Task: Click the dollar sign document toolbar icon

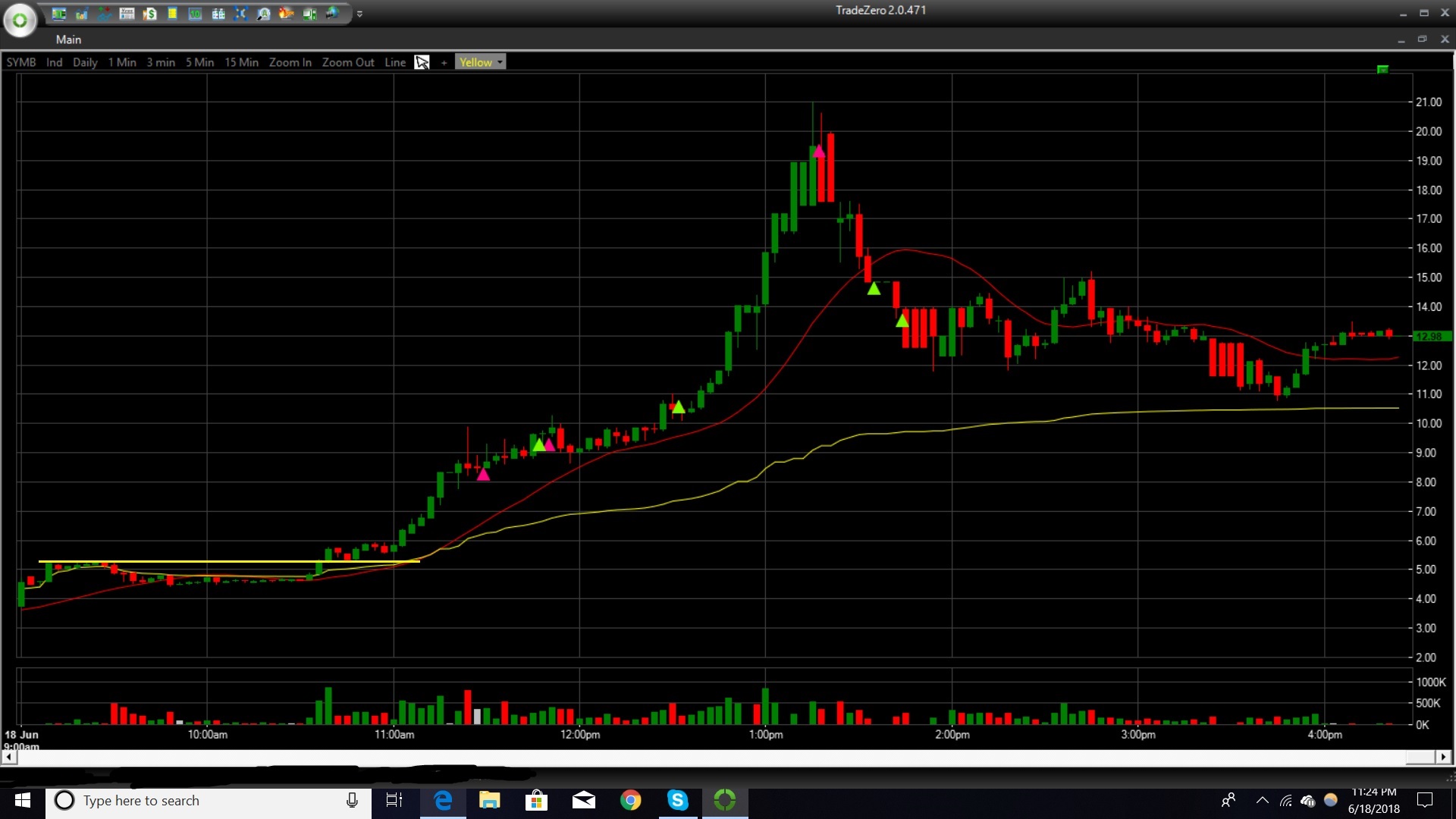Action: pos(149,14)
